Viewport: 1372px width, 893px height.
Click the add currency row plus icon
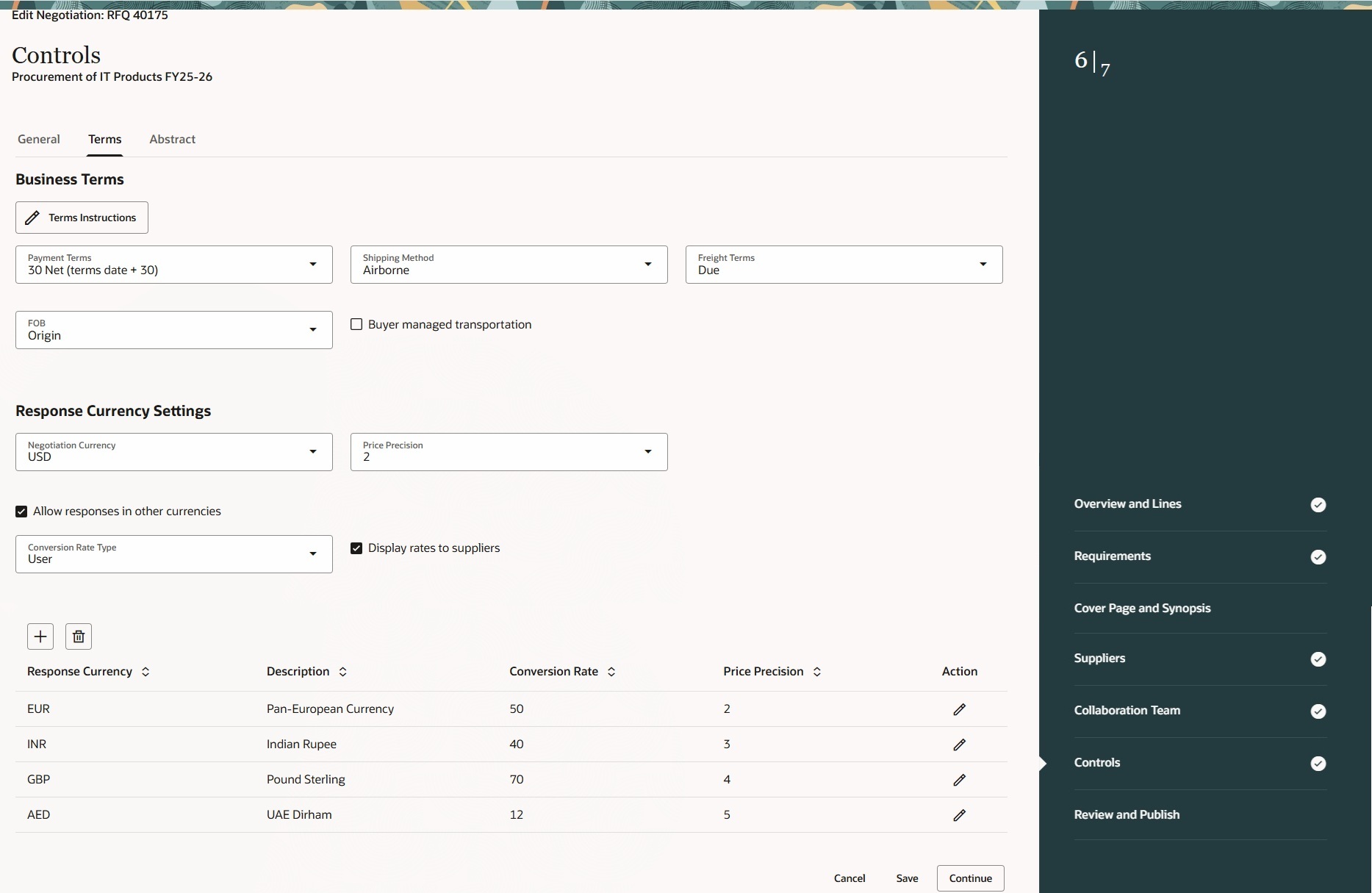40,636
